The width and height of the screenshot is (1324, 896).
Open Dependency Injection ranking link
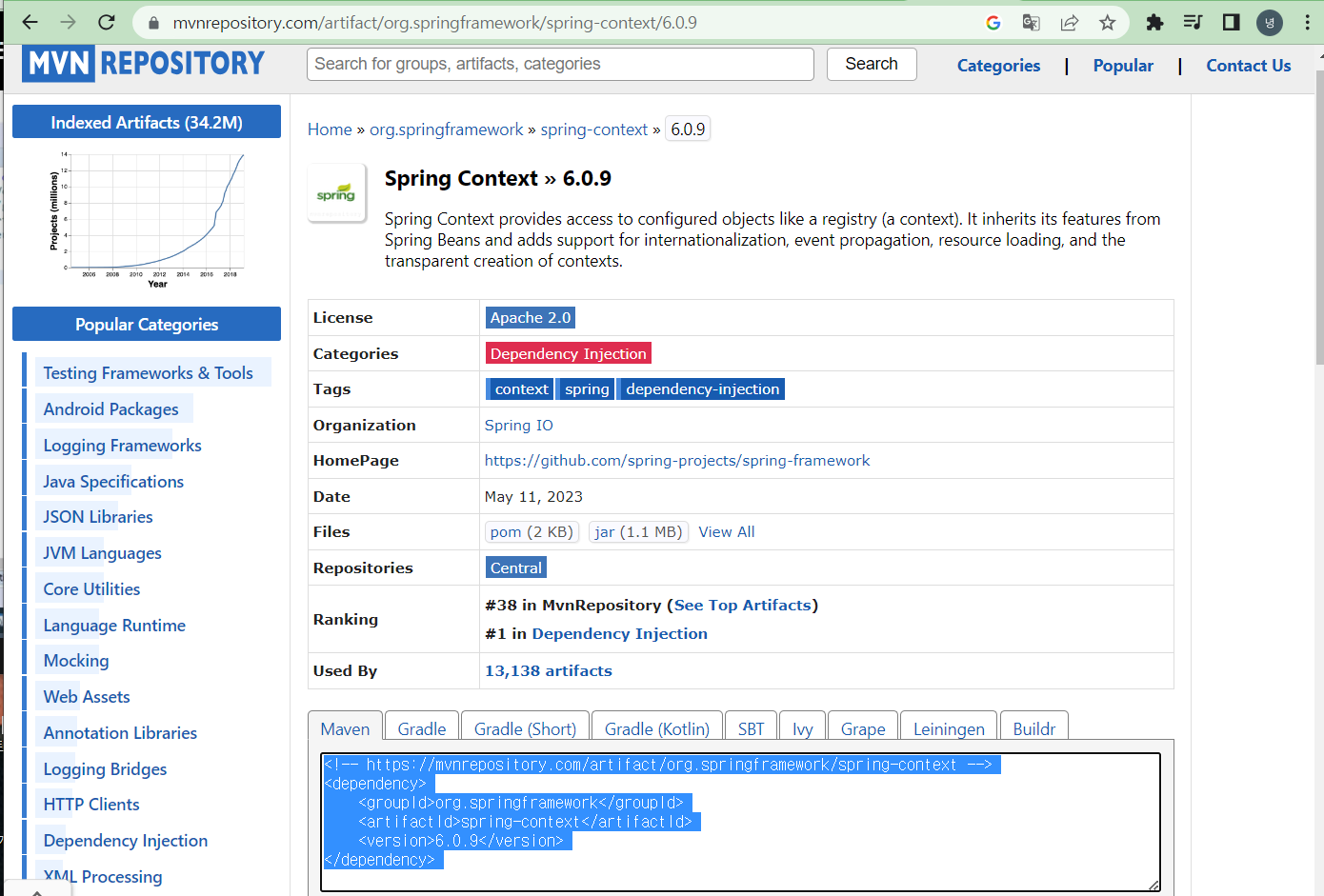pyautogui.click(x=620, y=634)
